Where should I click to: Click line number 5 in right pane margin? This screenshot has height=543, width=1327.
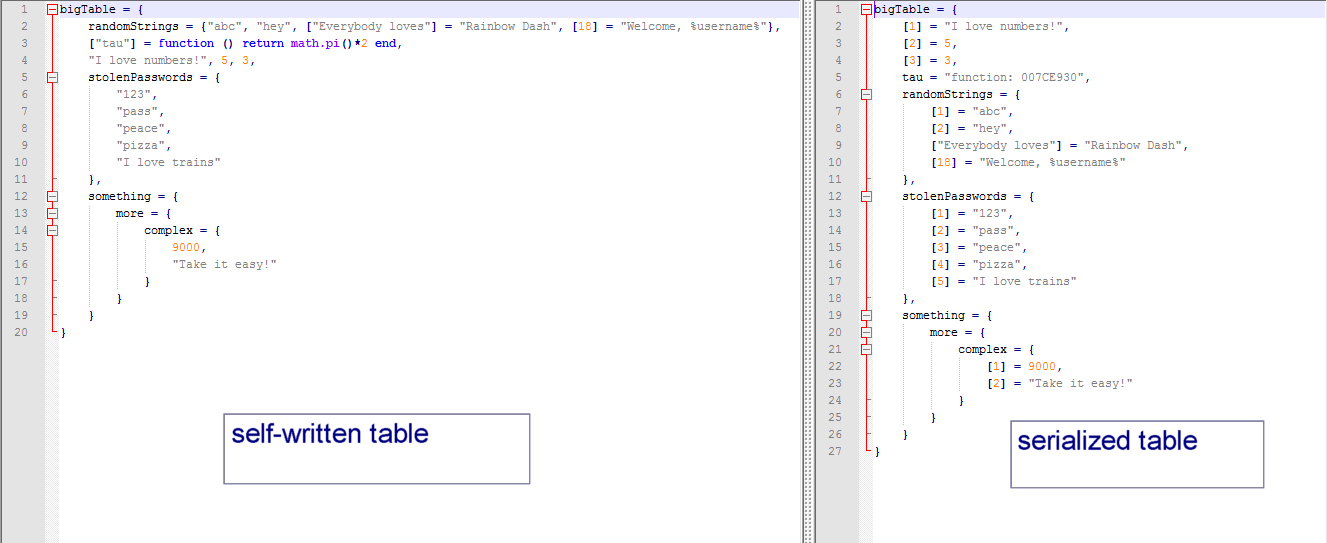click(839, 77)
